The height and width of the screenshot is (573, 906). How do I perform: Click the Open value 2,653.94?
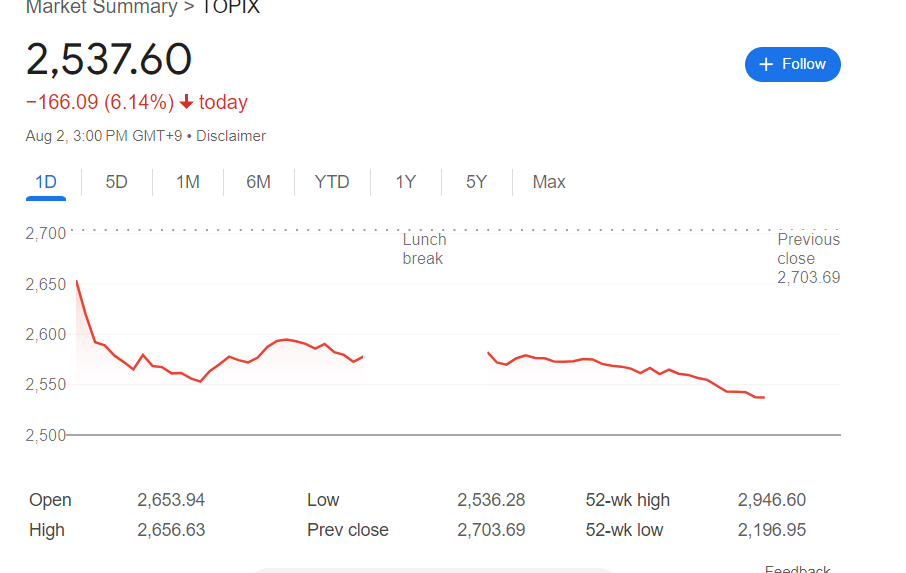(171, 500)
